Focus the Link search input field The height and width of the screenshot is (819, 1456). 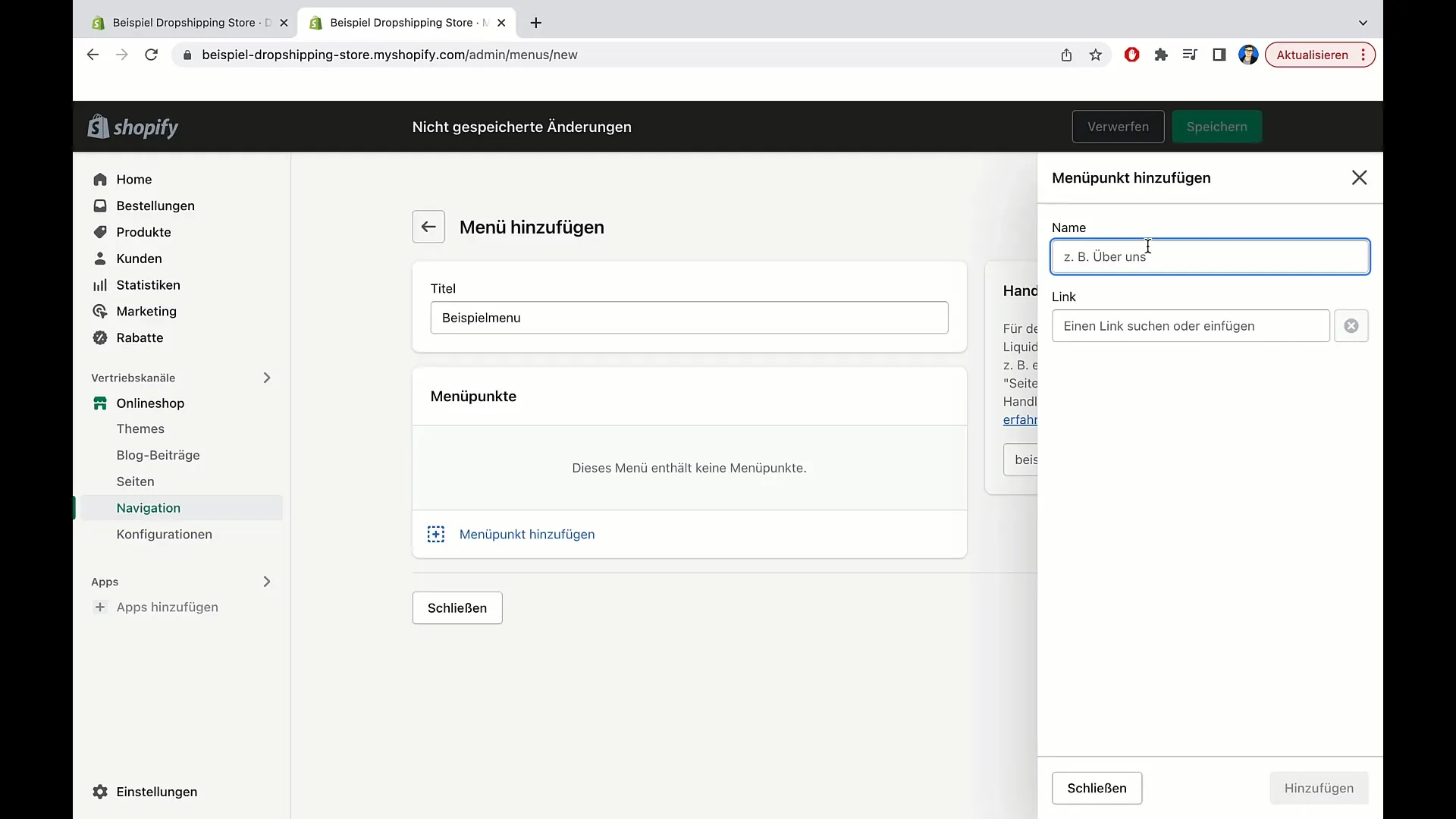pyautogui.click(x=1191, y=326)
